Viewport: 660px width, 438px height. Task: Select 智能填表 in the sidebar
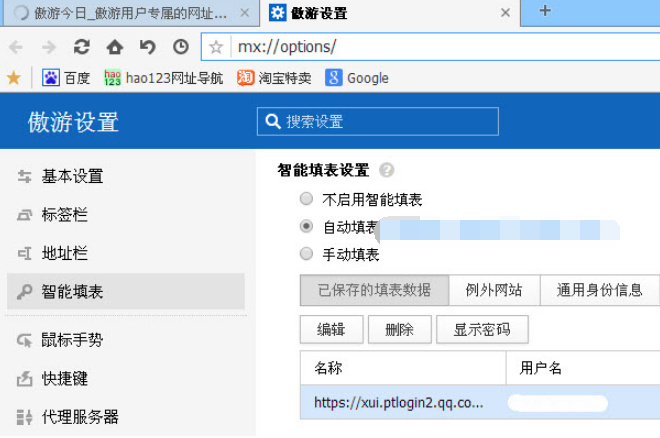point(126,292)
